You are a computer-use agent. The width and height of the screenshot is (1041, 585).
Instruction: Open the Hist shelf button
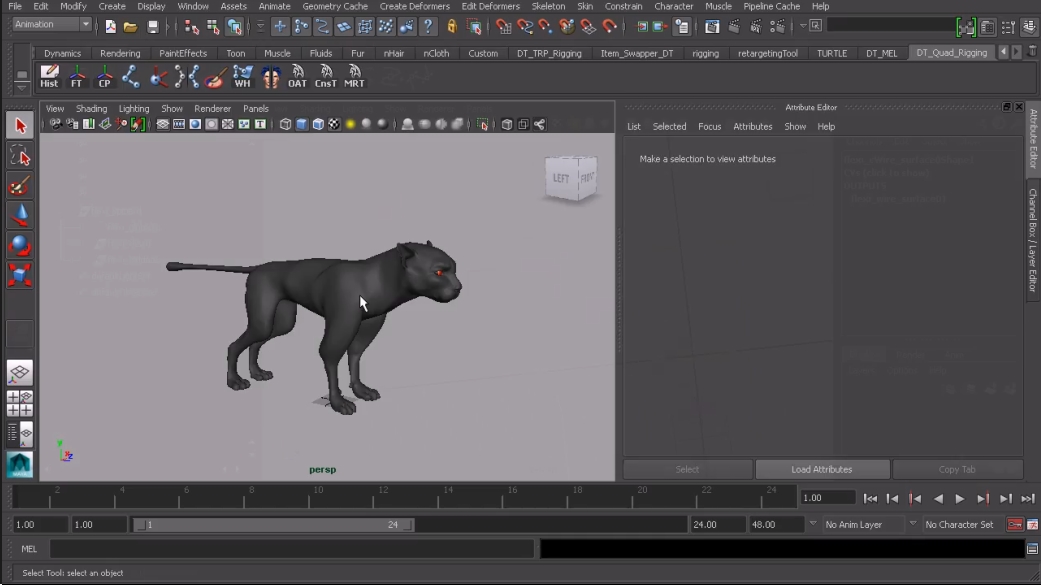(x=49, y=76)
